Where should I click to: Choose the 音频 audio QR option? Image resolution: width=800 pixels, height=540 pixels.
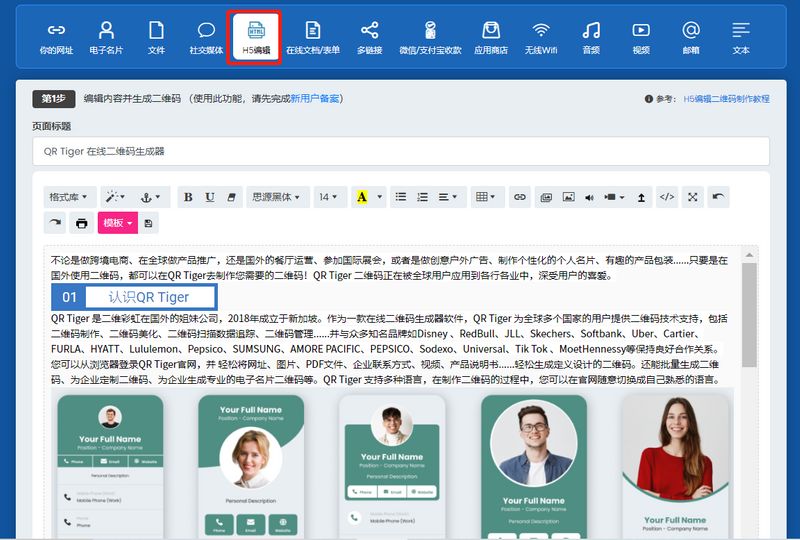591,38
